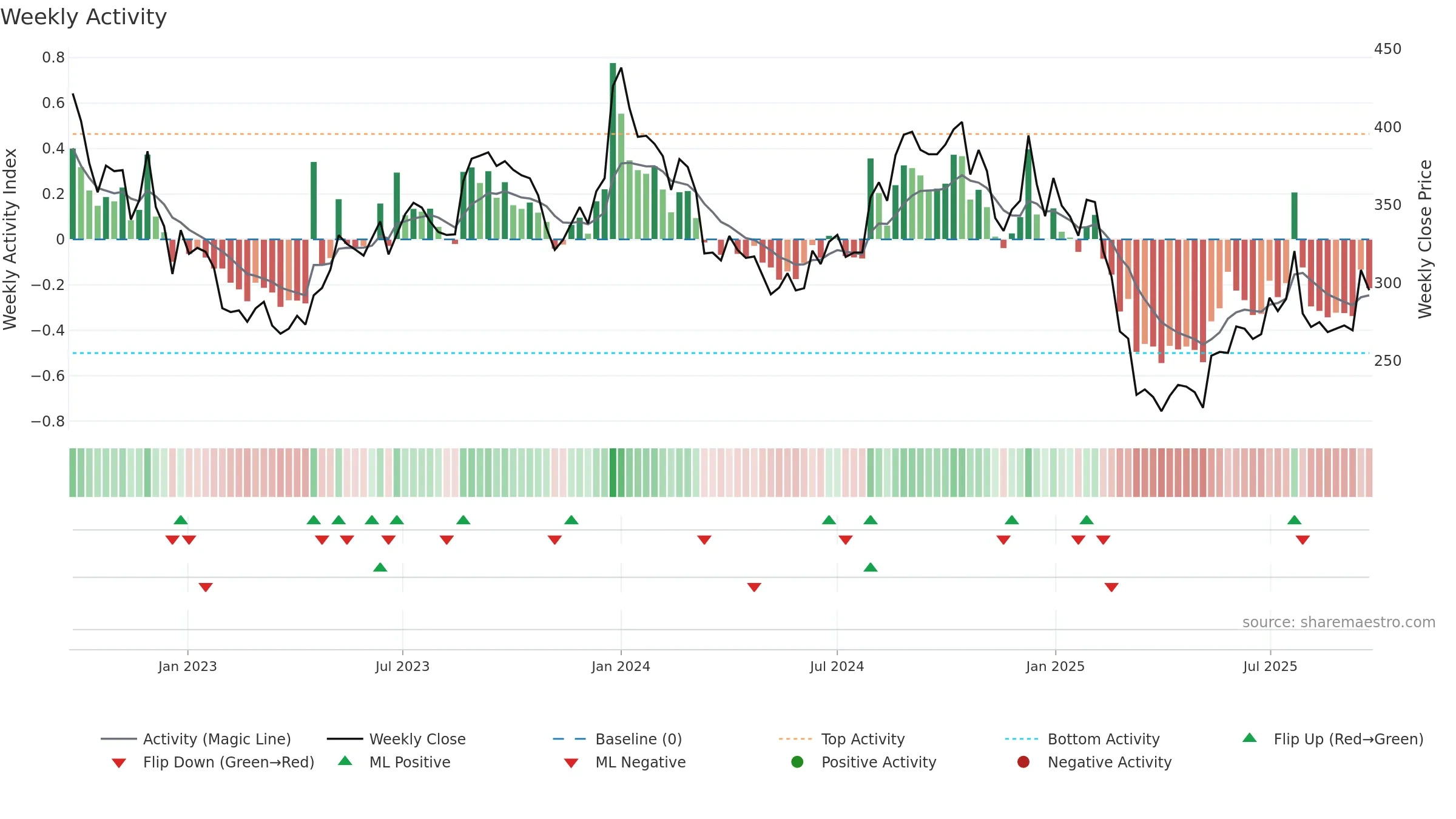1456x819 pixels.
Task: Click the ML Negative marker after Jan 2025
Action: coord(1111,587)
